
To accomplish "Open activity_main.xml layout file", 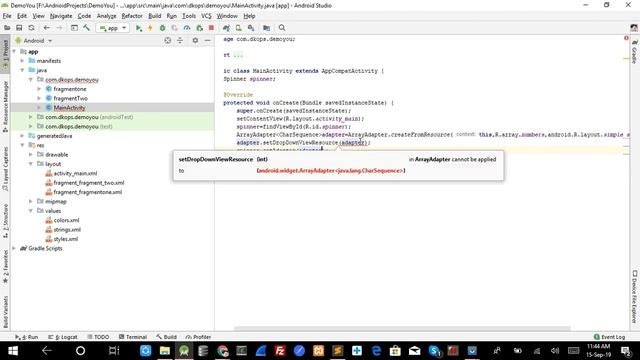I will [75, 173].
